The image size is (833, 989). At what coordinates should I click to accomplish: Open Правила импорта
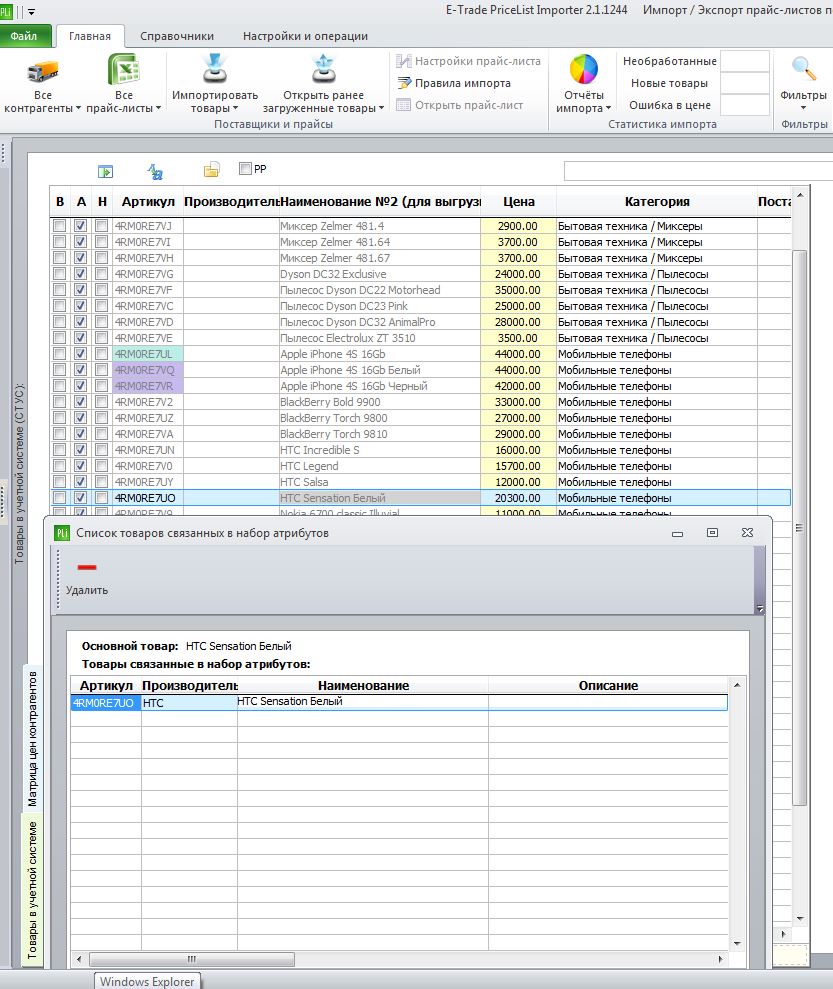[454, 83]
